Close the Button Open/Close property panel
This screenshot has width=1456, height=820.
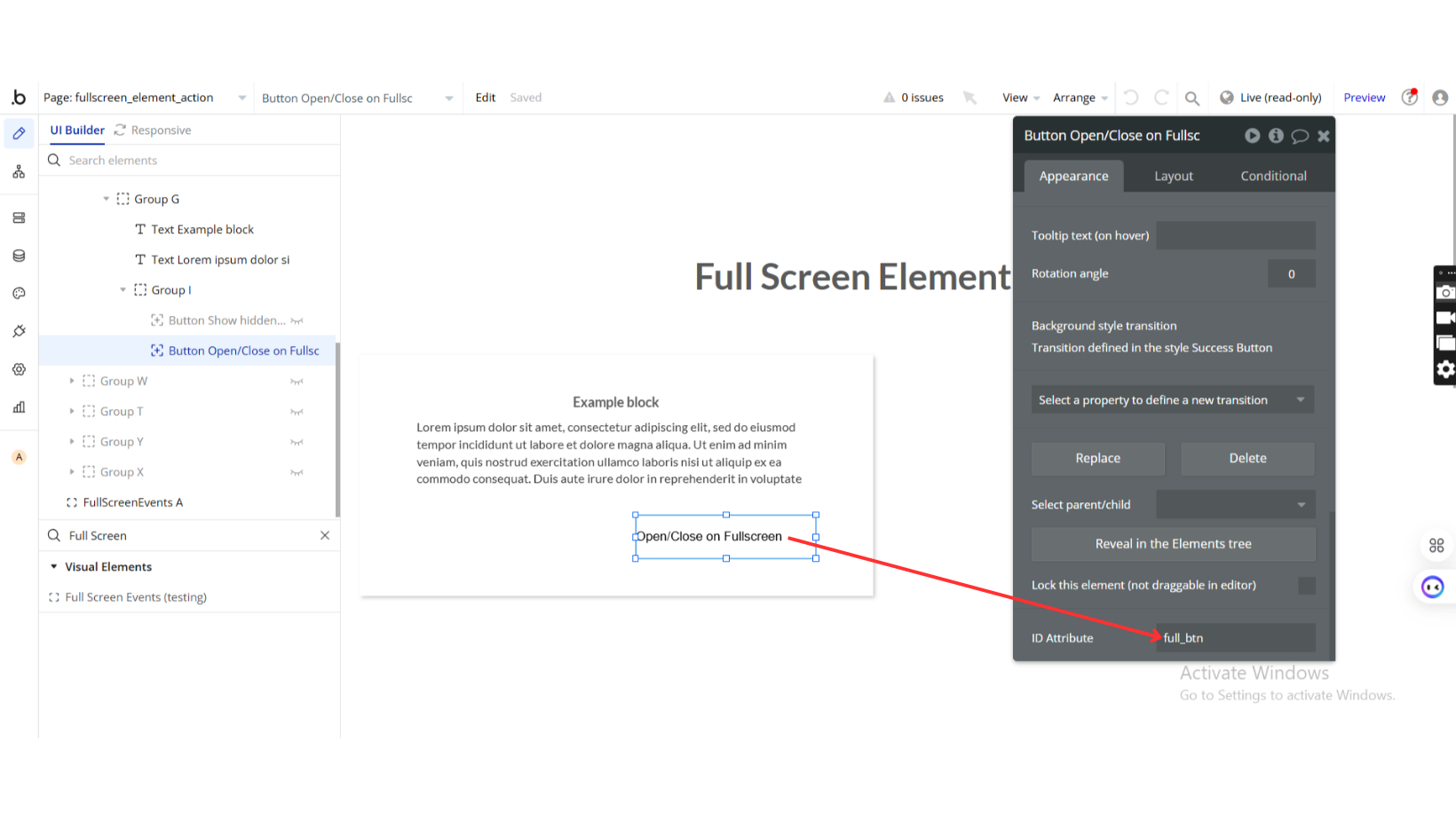(x=1324, y=136)
